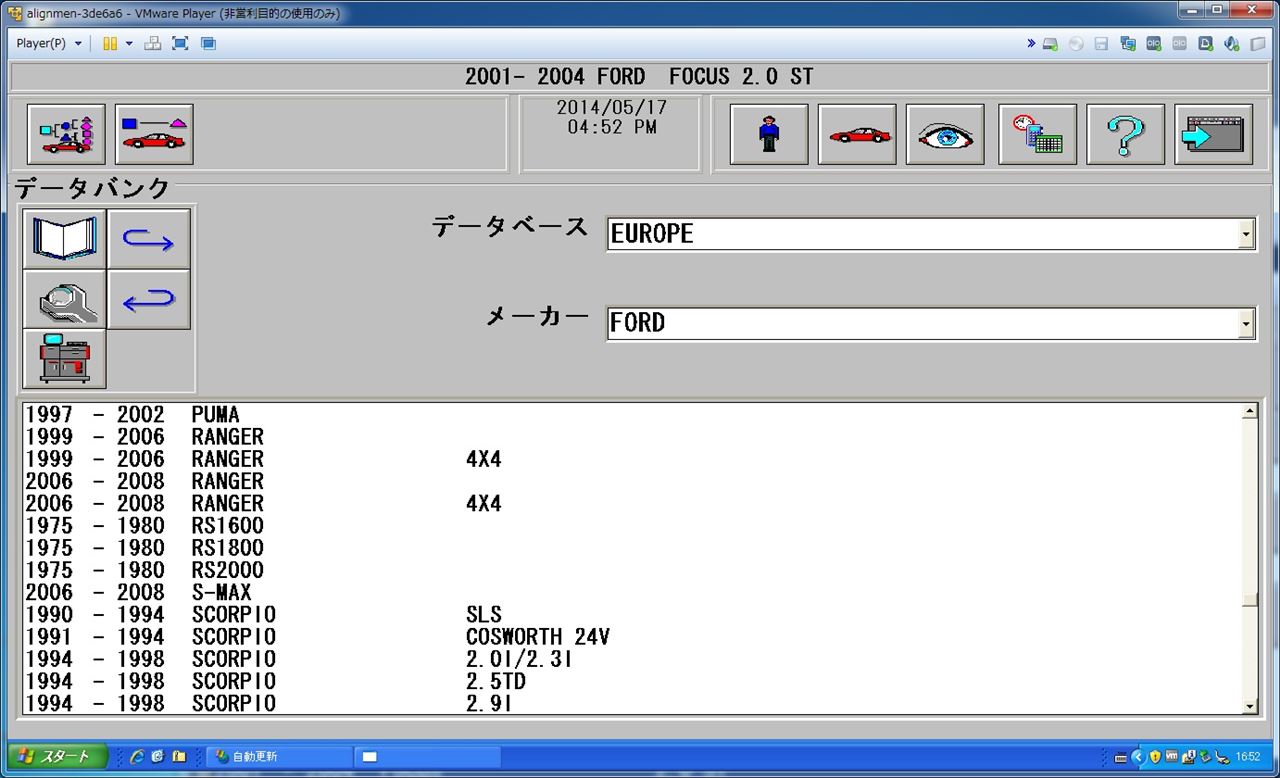Click the VMware unity mode icon
The height and width of the screenshot is (778, 1280).
tap(208, 43)
